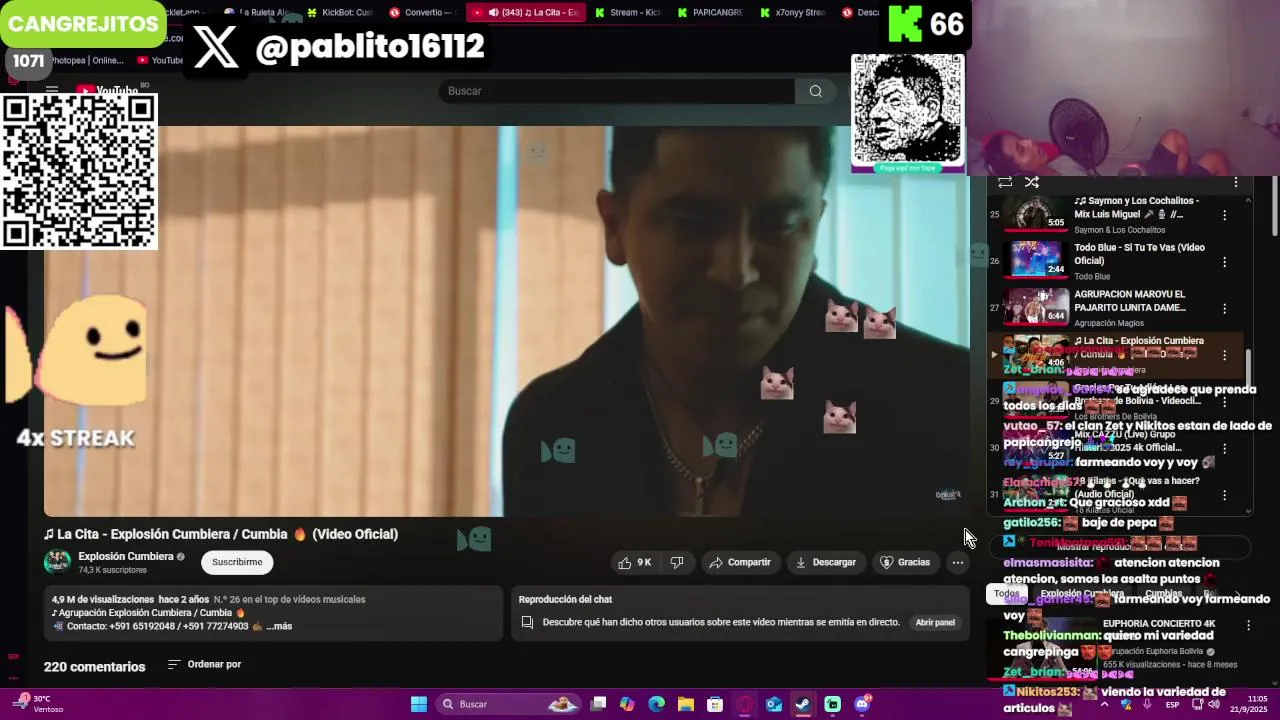Click the Descargar download button
Viewport: 1280px width, 720px height.
point(826,563)
